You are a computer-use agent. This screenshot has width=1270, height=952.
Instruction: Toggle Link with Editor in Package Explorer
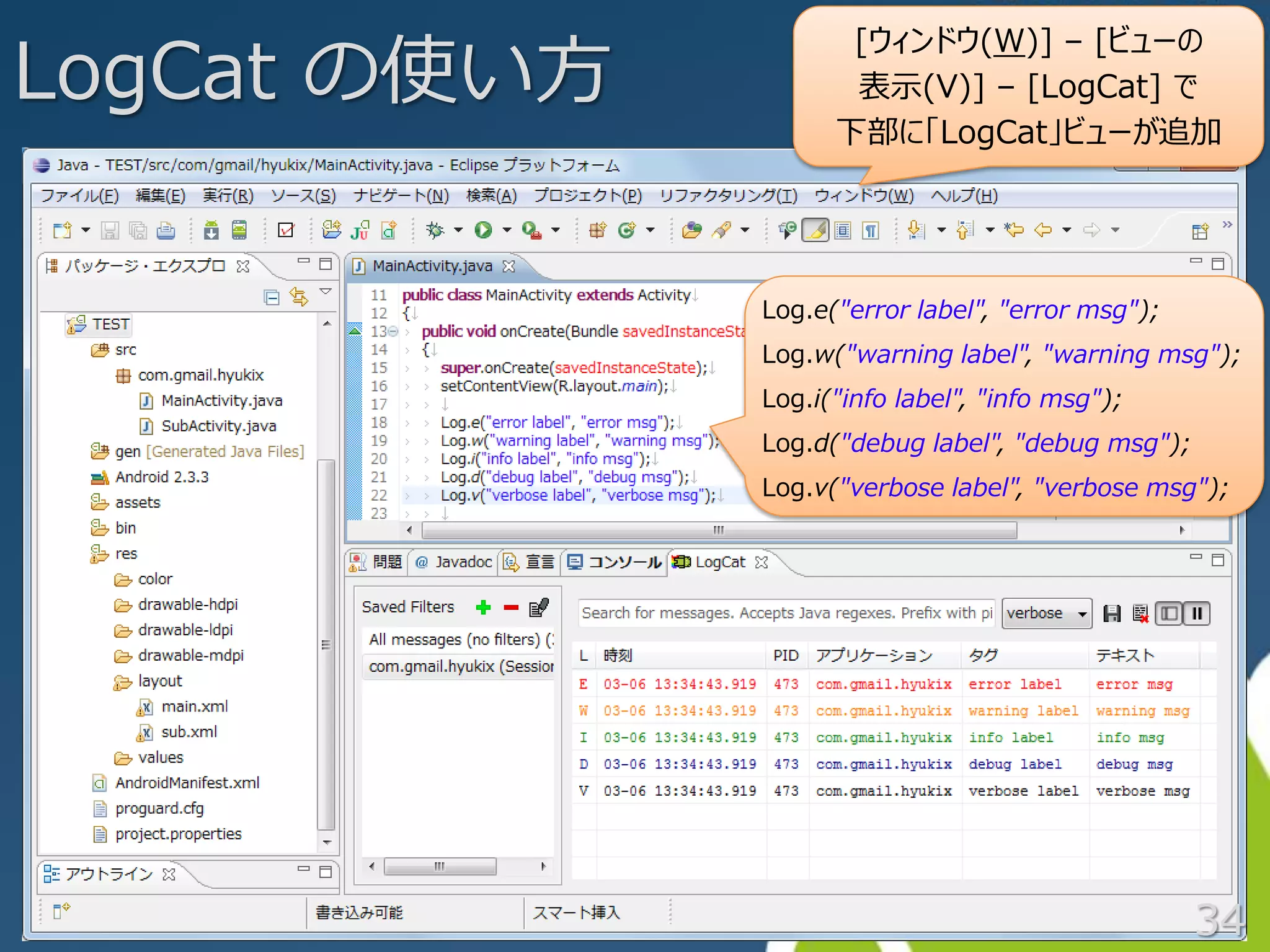(300, 297)
